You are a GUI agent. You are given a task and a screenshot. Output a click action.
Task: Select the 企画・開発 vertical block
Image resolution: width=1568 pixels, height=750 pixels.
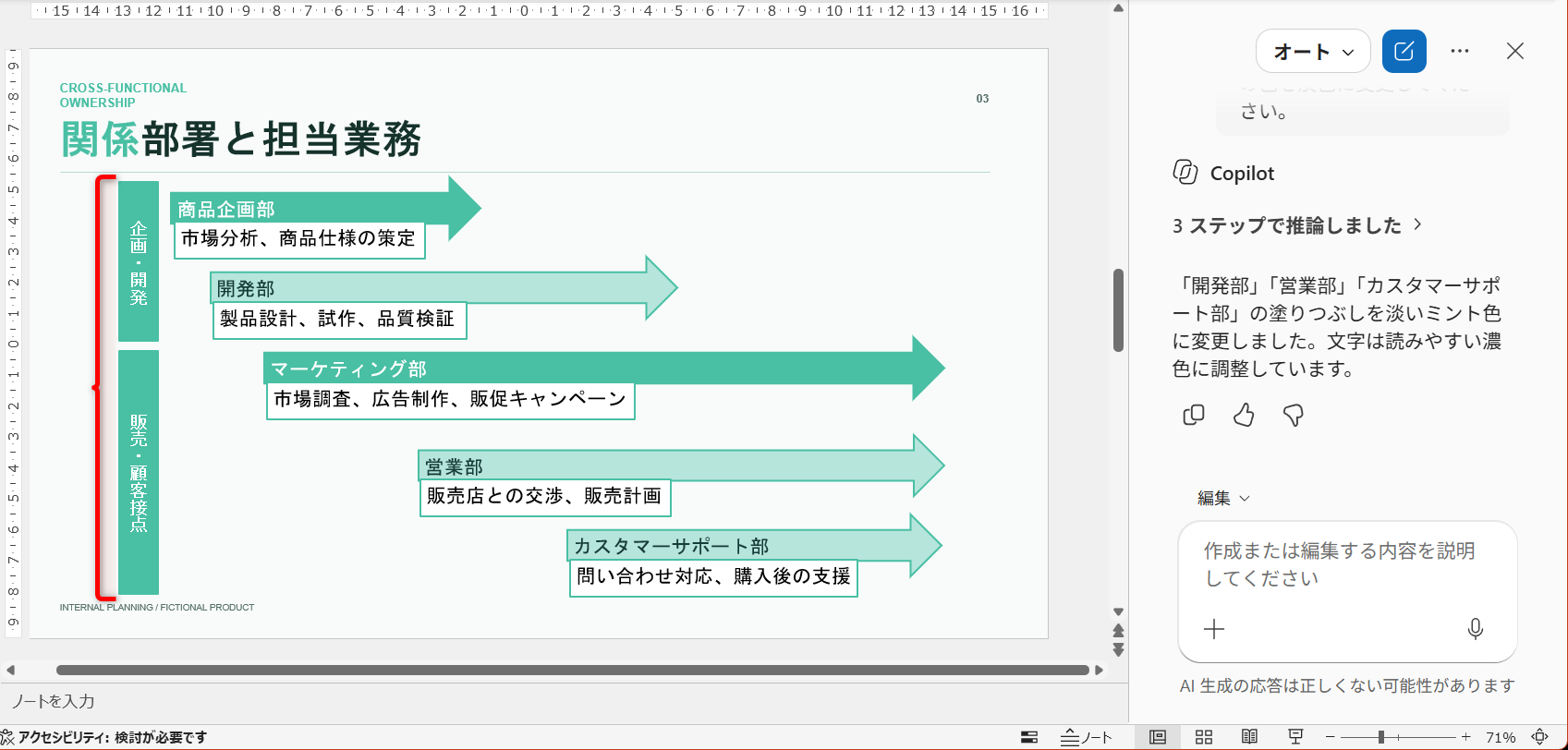tap(139, 261)
